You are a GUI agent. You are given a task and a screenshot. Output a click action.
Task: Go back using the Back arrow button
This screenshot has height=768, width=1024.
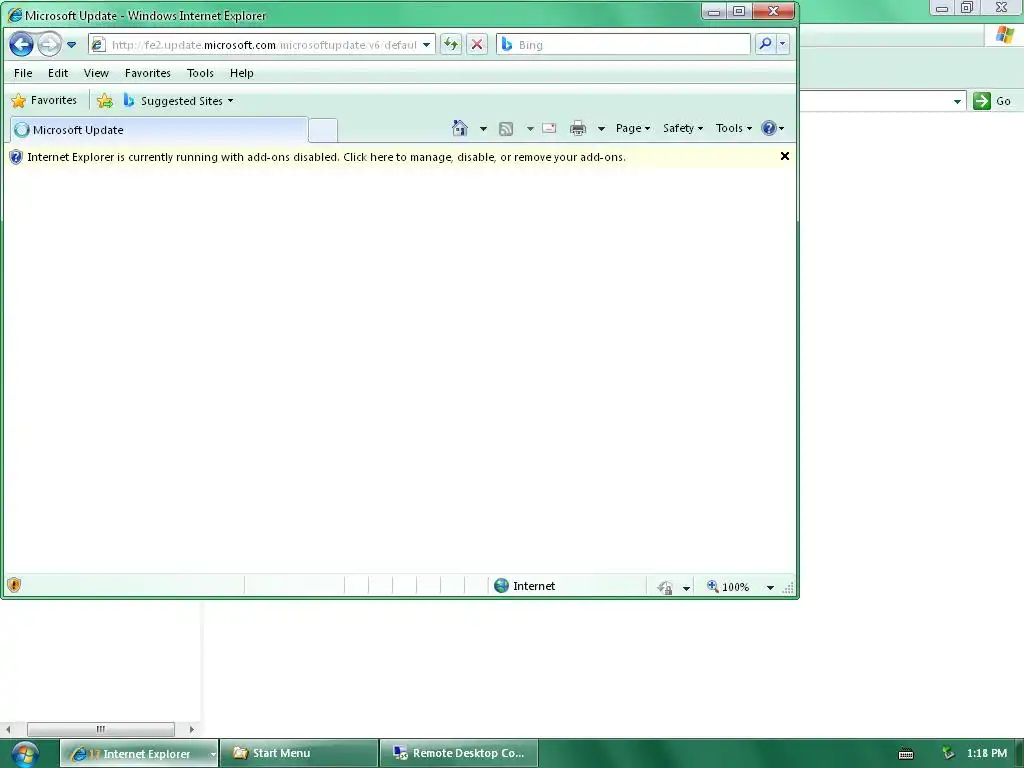tap(22, 44)
